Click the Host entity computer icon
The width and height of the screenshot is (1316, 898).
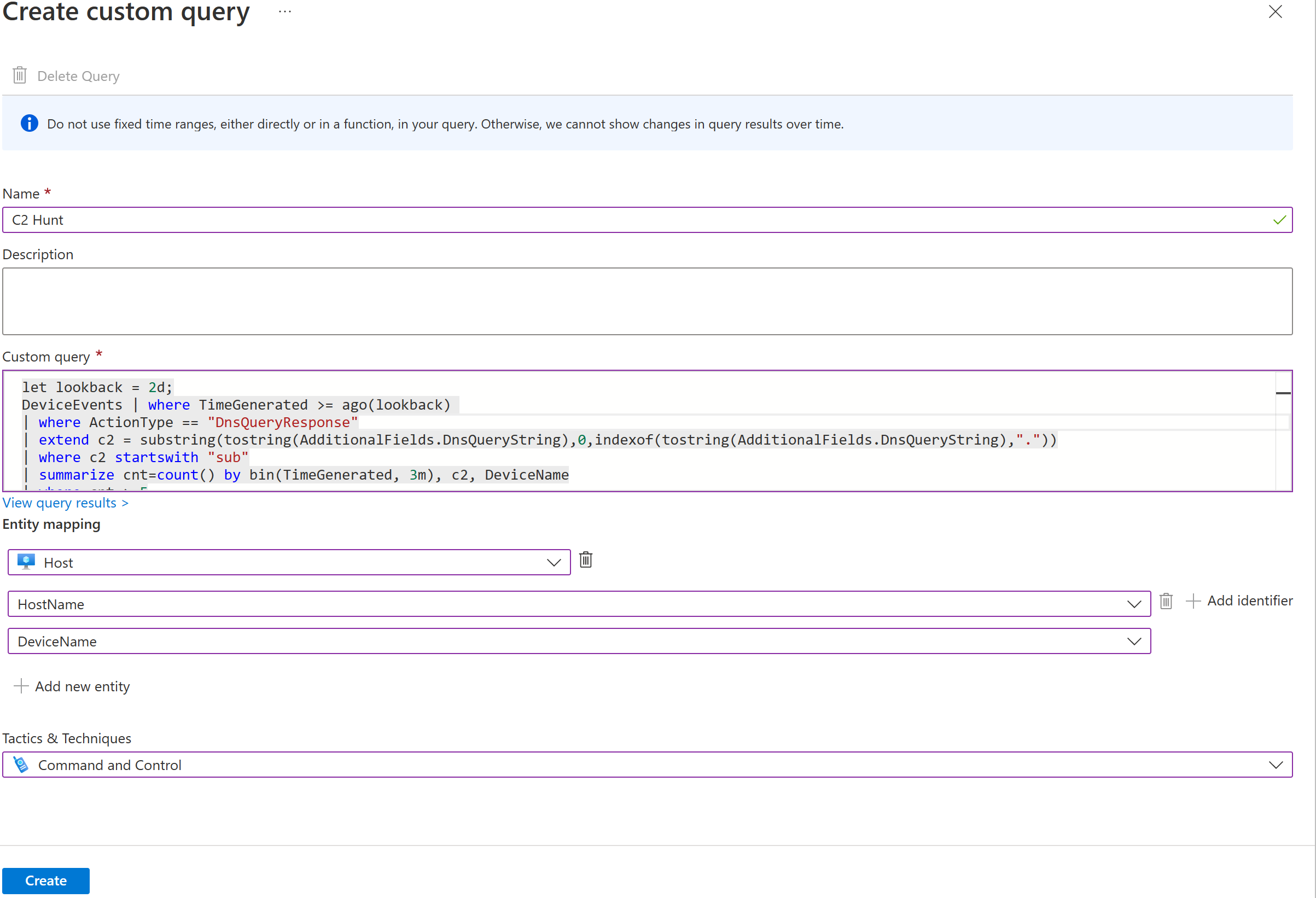pos(26,562)
